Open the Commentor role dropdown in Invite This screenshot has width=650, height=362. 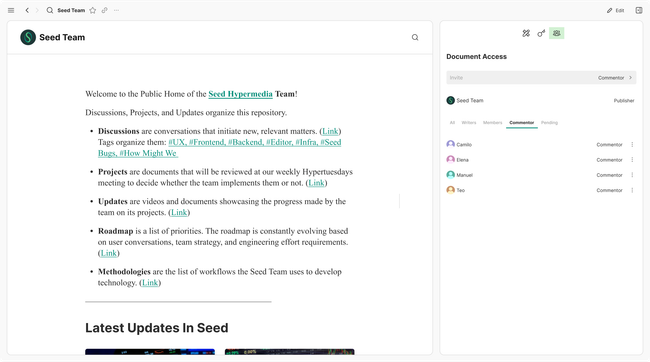pos(615,78)
